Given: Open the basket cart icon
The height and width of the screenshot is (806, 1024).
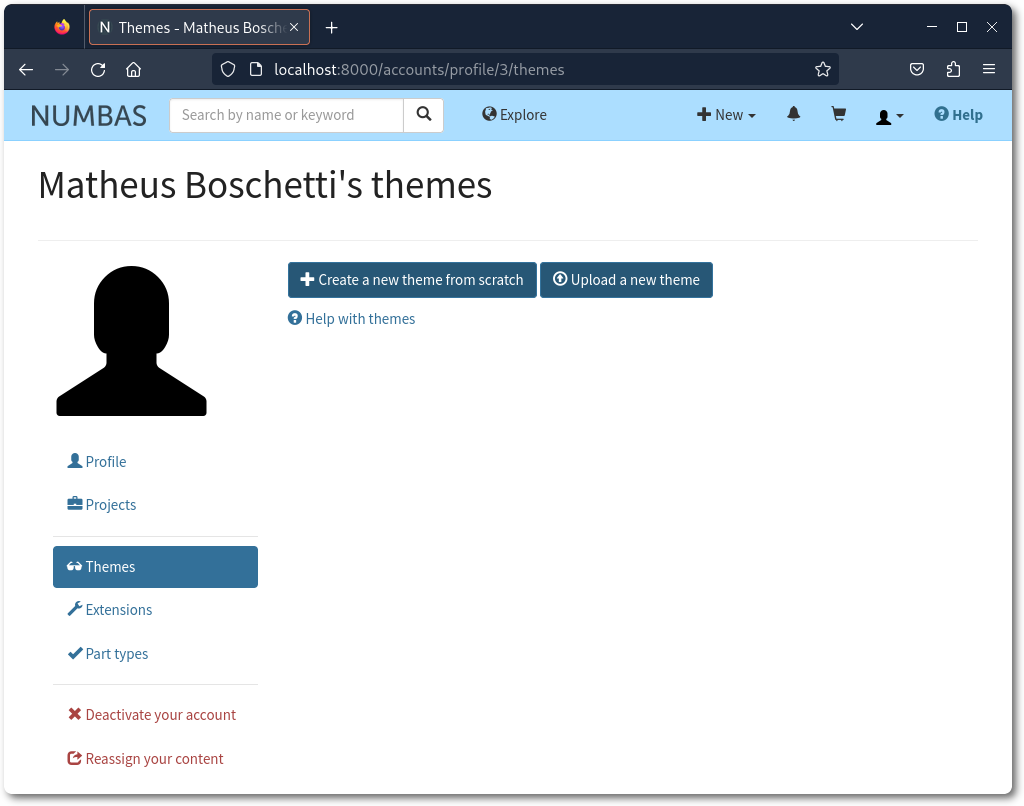Looking at the screenshot, I should (x=838, y=115).
